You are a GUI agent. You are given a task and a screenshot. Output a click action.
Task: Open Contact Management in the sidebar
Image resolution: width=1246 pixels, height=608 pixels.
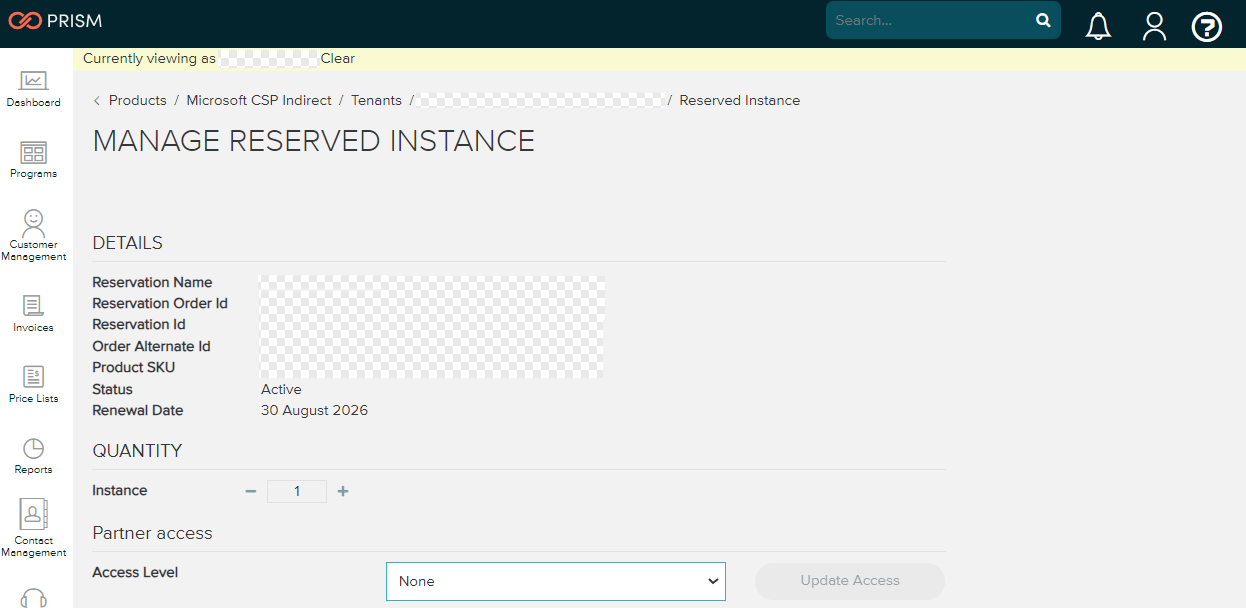coord(33,526)
